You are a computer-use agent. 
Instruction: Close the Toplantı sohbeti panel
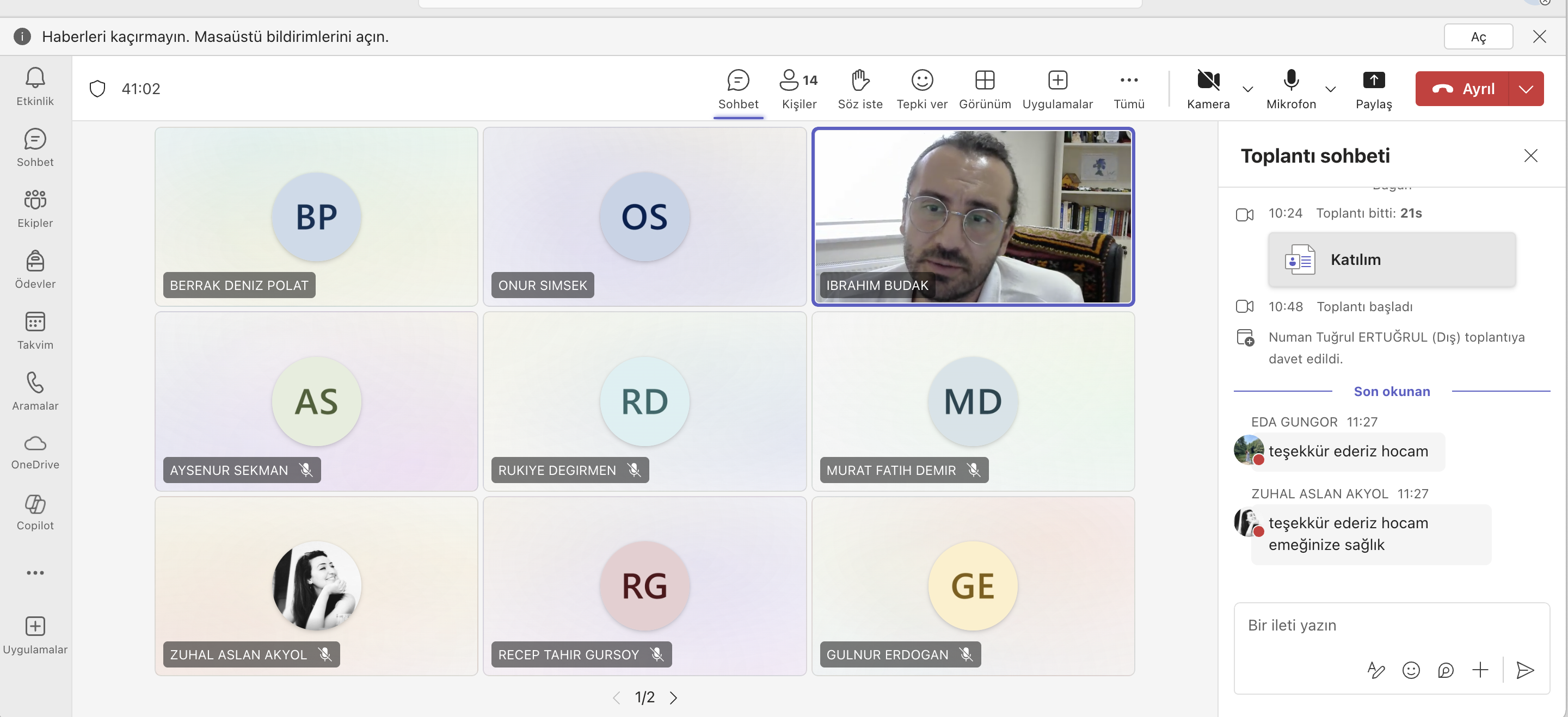pos(1530,156)
